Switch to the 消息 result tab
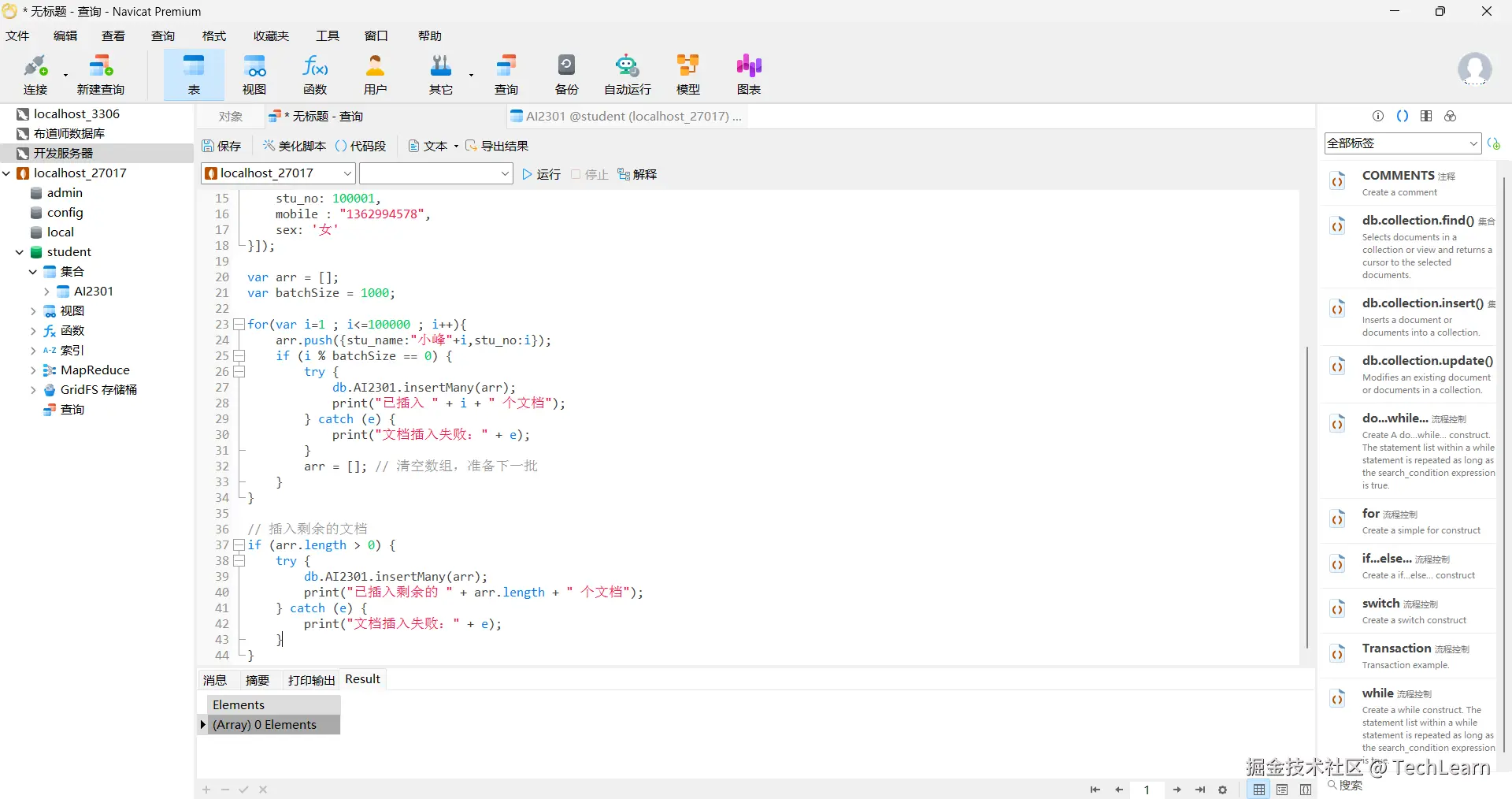This screenshot has width=1512, height=799. point(215,680)
